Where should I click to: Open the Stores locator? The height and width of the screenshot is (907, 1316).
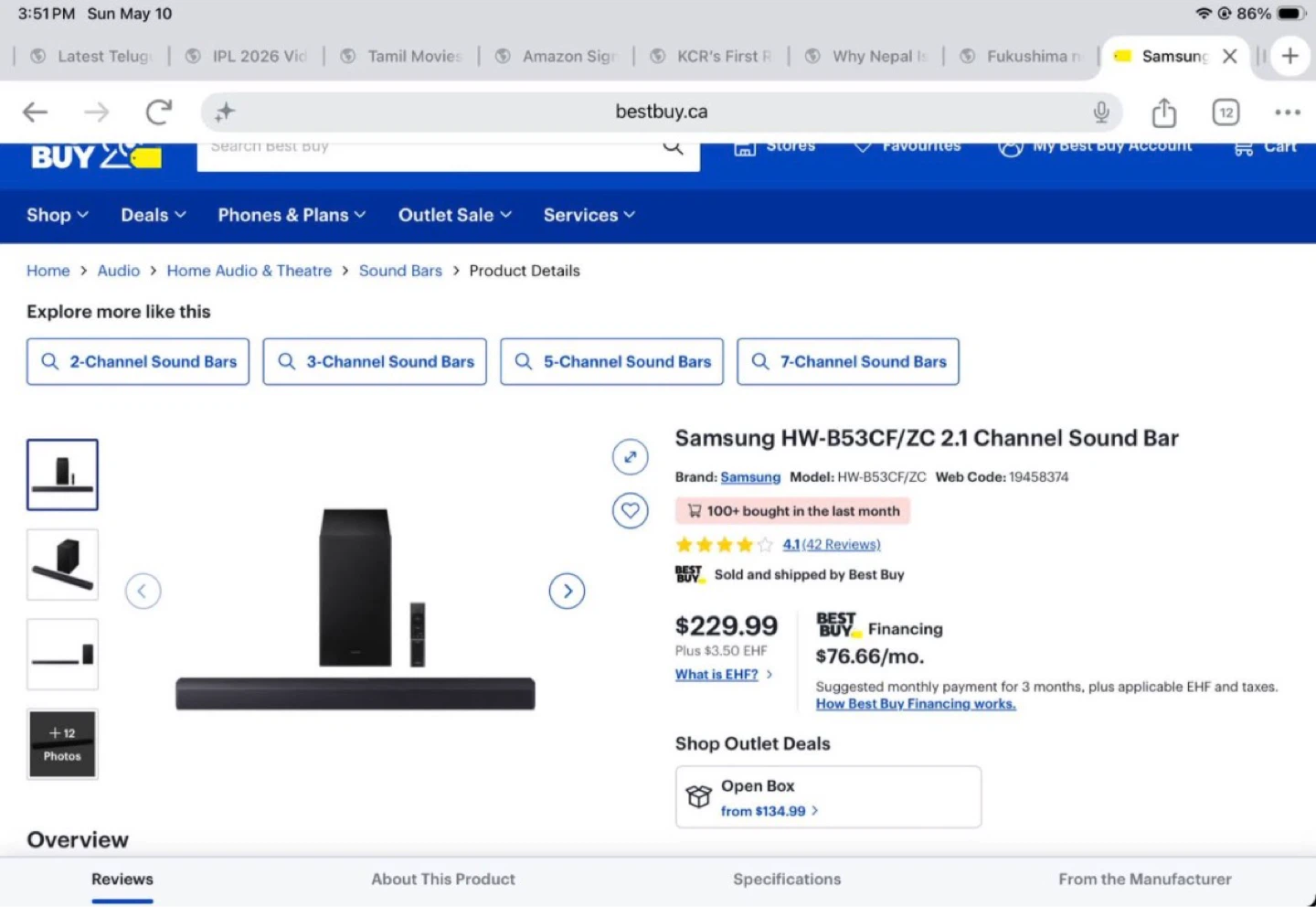775,146
